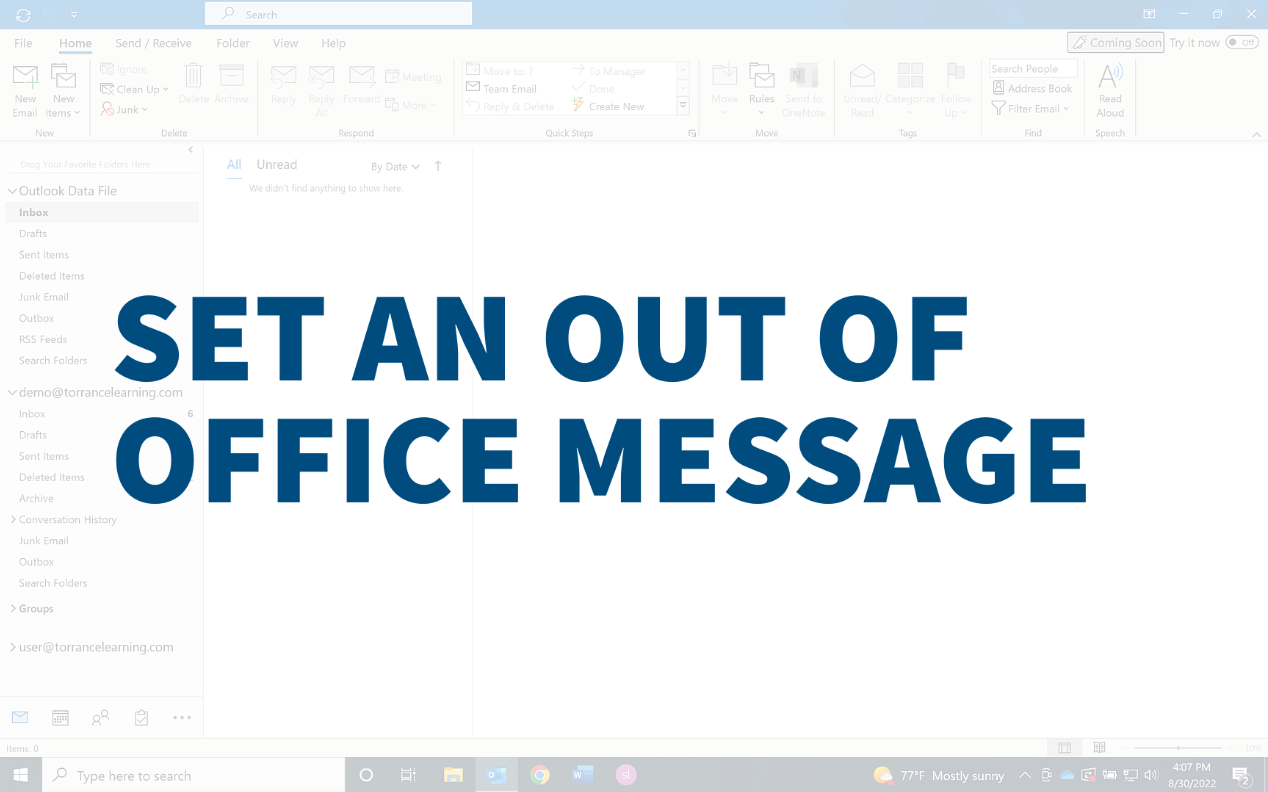Image resolution: width=1268 pixels, height=792 pixels.
Task: Select the Team Email quick step
Action: 502,89
